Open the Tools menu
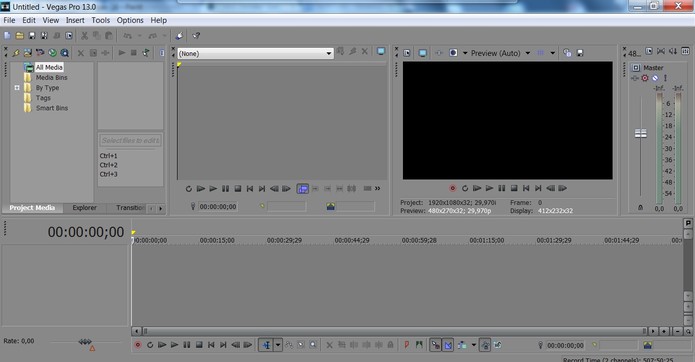This screenshot has width=695, height=362. [x=101, y=20]
